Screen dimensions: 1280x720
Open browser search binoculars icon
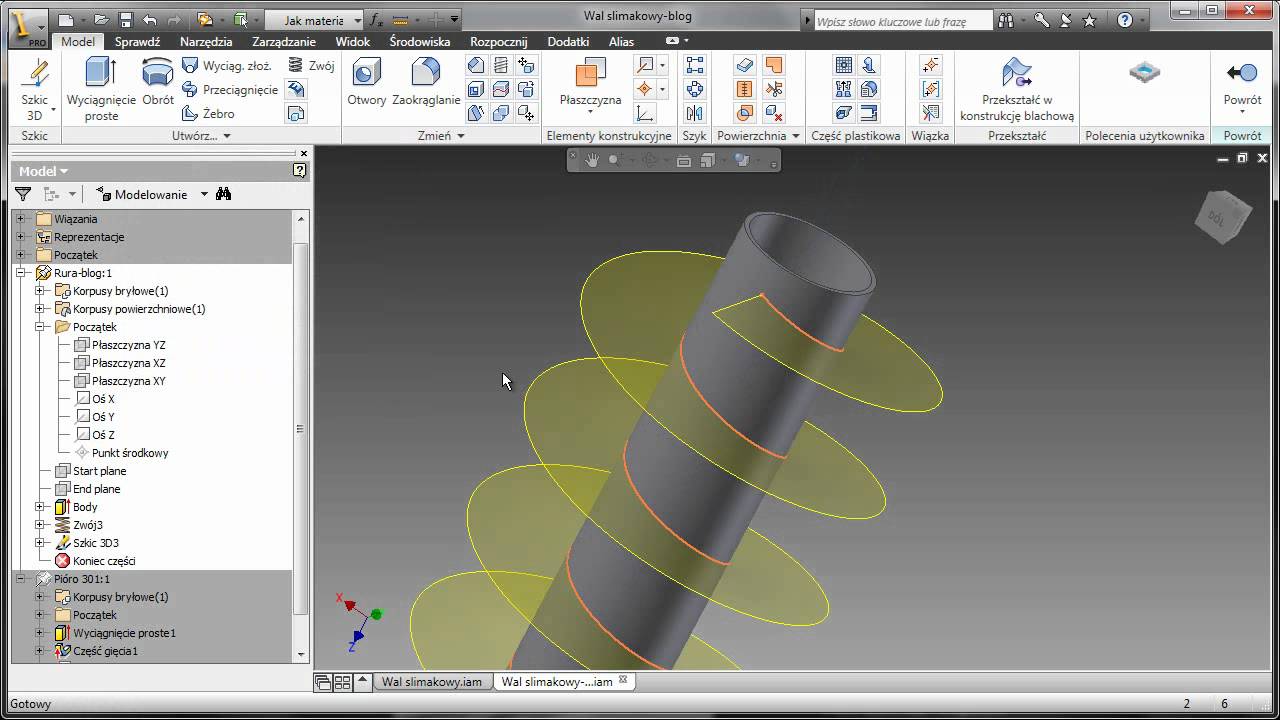tap(224, 194)
